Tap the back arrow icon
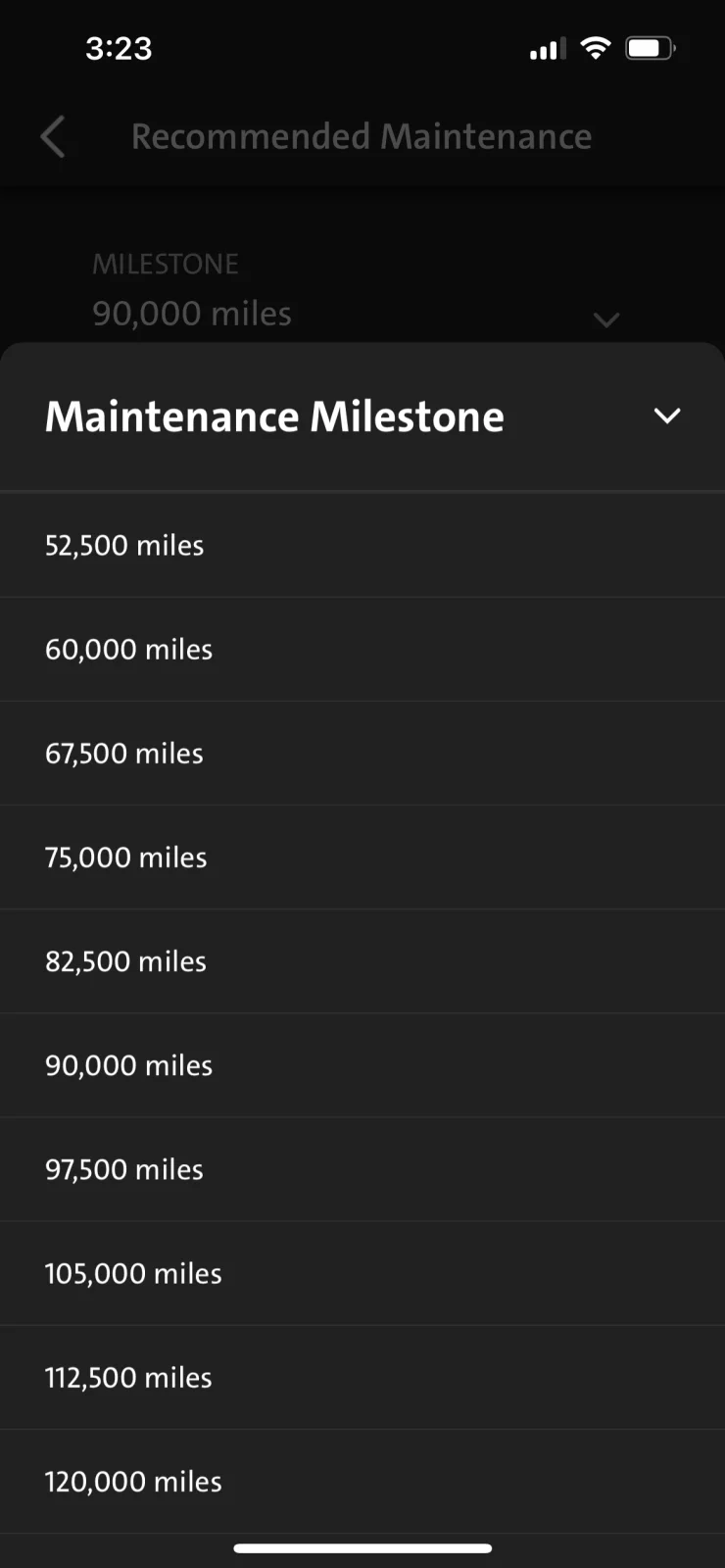This screenshot has width=725, height=1568. pyautogui.click(x=53, y=137)
